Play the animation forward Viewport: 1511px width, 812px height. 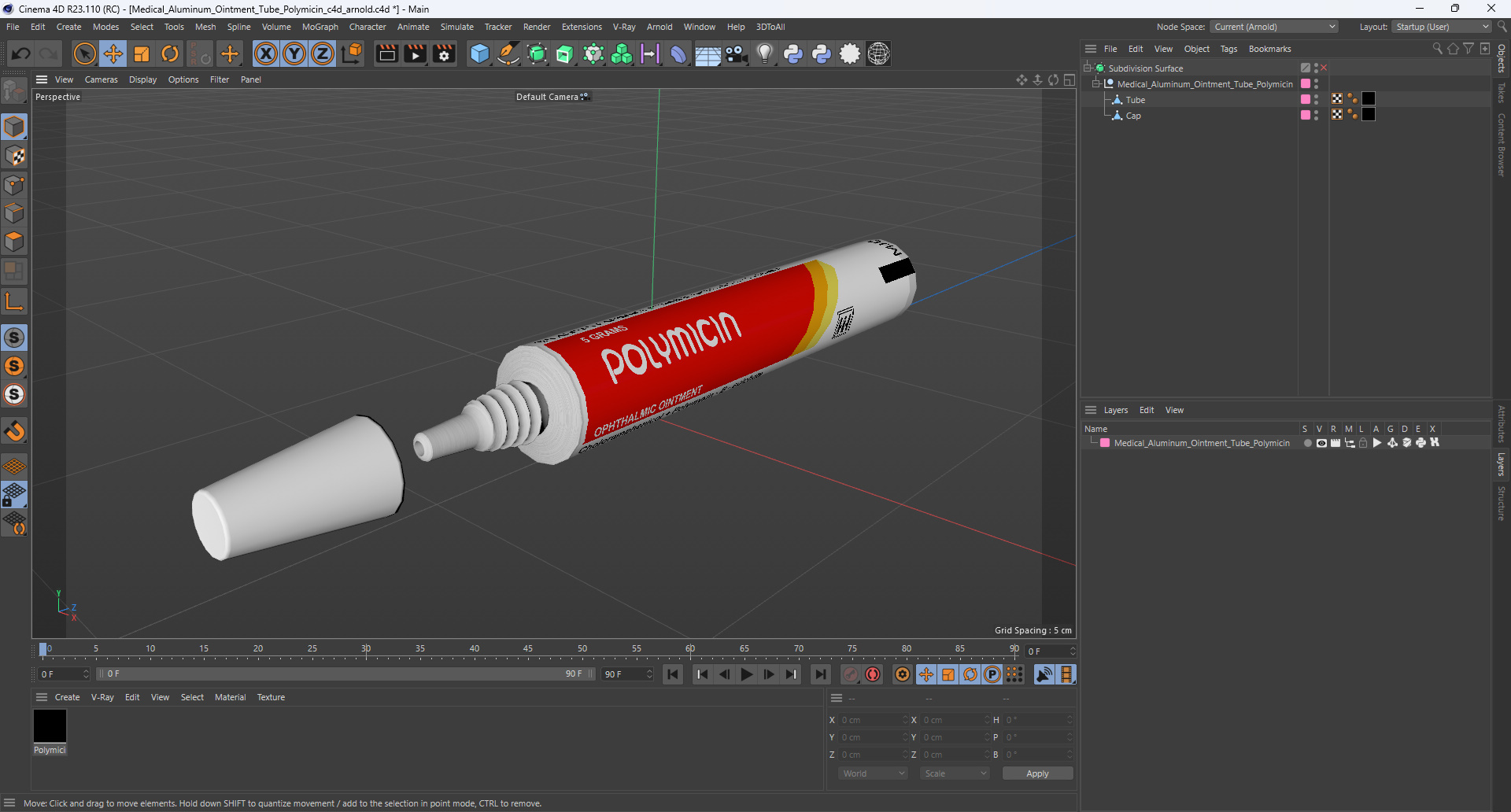click(747, 674)
